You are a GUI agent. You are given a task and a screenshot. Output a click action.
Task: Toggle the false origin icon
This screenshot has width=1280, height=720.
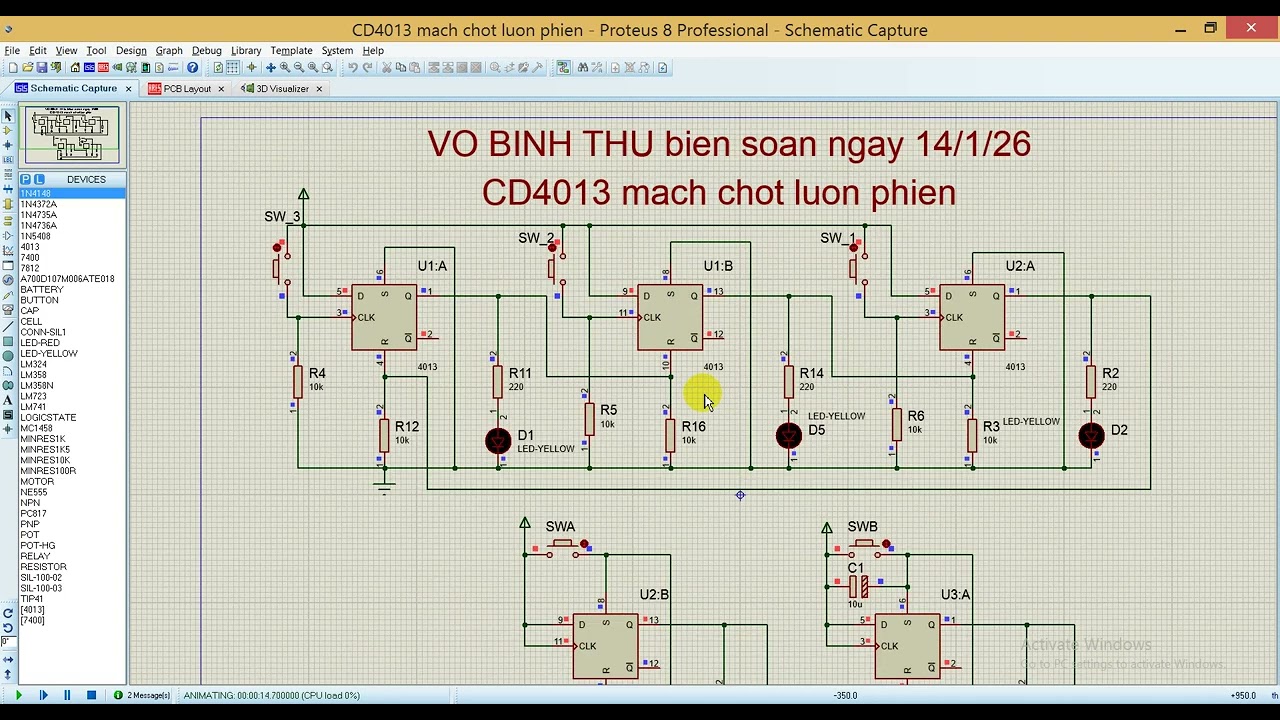[252, 68]
